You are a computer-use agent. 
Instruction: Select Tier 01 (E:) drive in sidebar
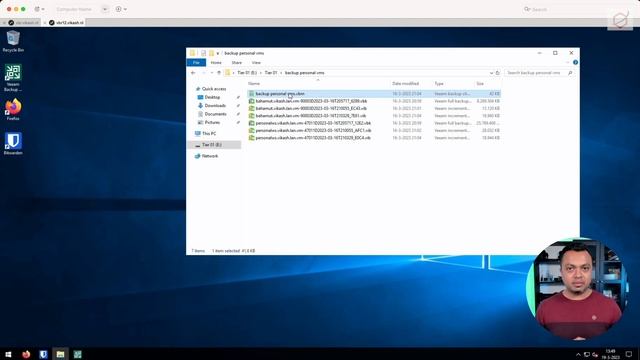pyautogui.click(x=214, y=145)
